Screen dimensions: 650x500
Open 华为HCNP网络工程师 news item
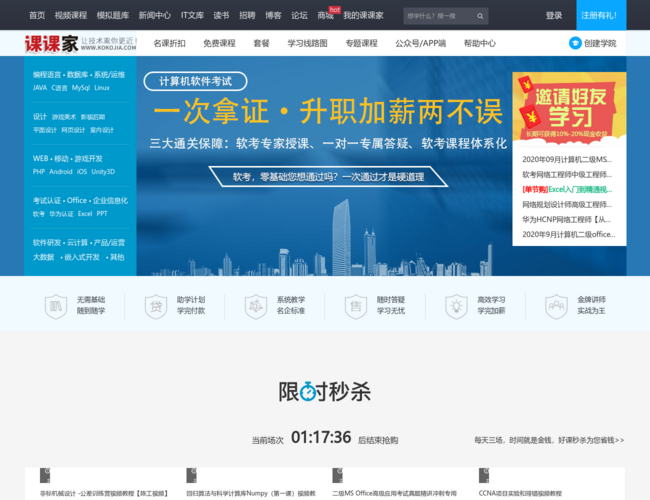567,219
